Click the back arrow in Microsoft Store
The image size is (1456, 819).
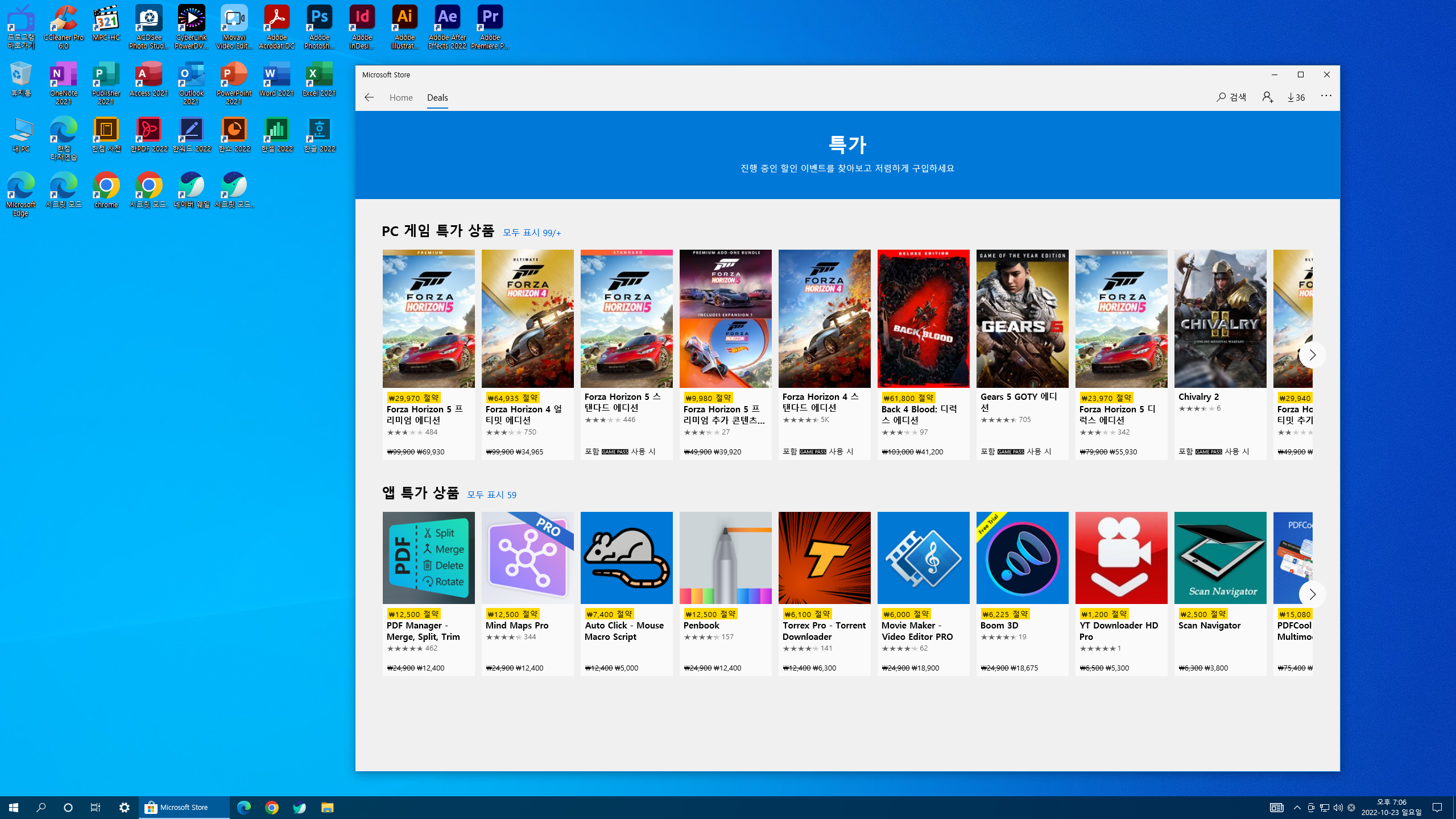pyautogui.click(x=369, y=97)
